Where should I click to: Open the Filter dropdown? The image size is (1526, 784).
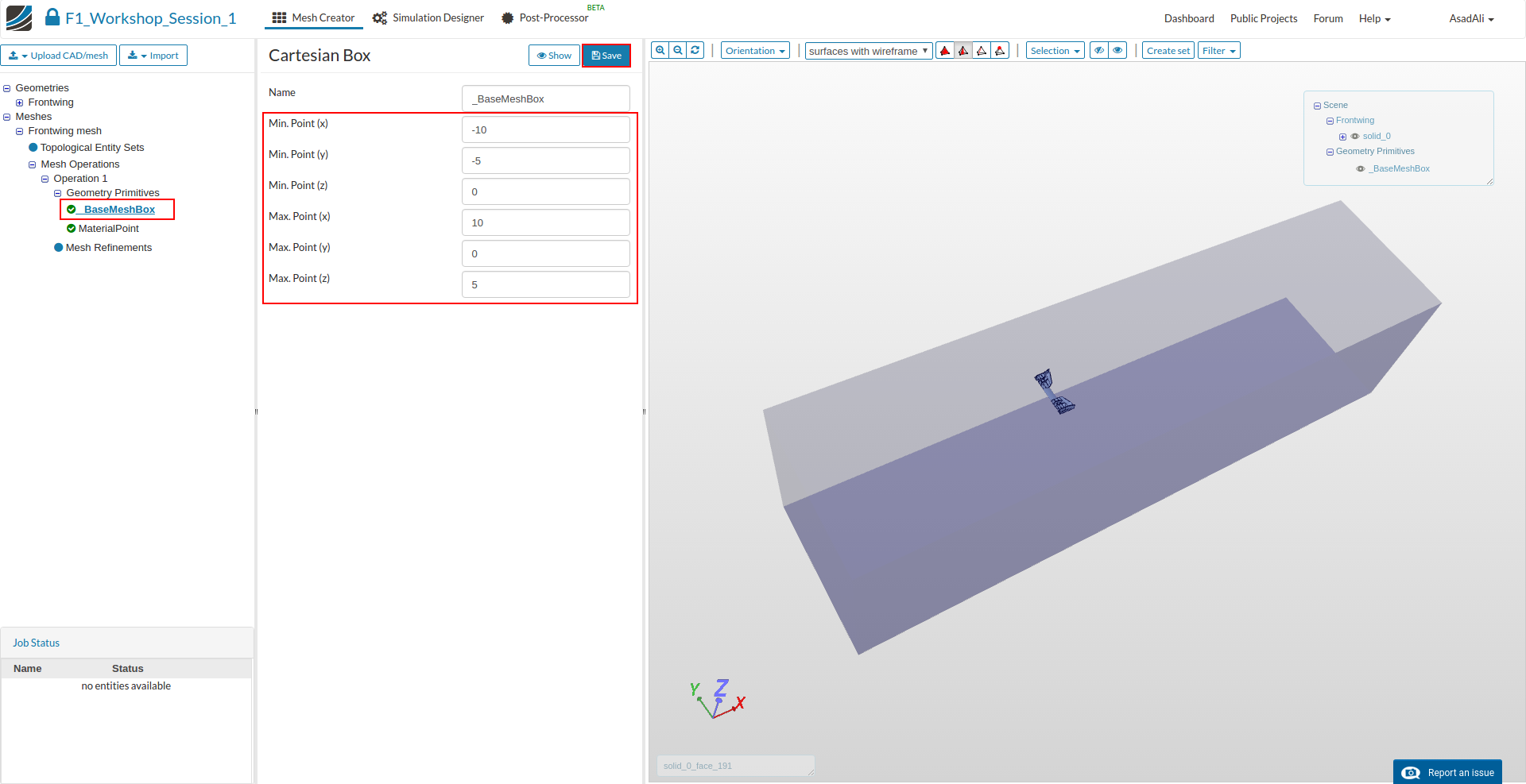[x=1218, y=51]
